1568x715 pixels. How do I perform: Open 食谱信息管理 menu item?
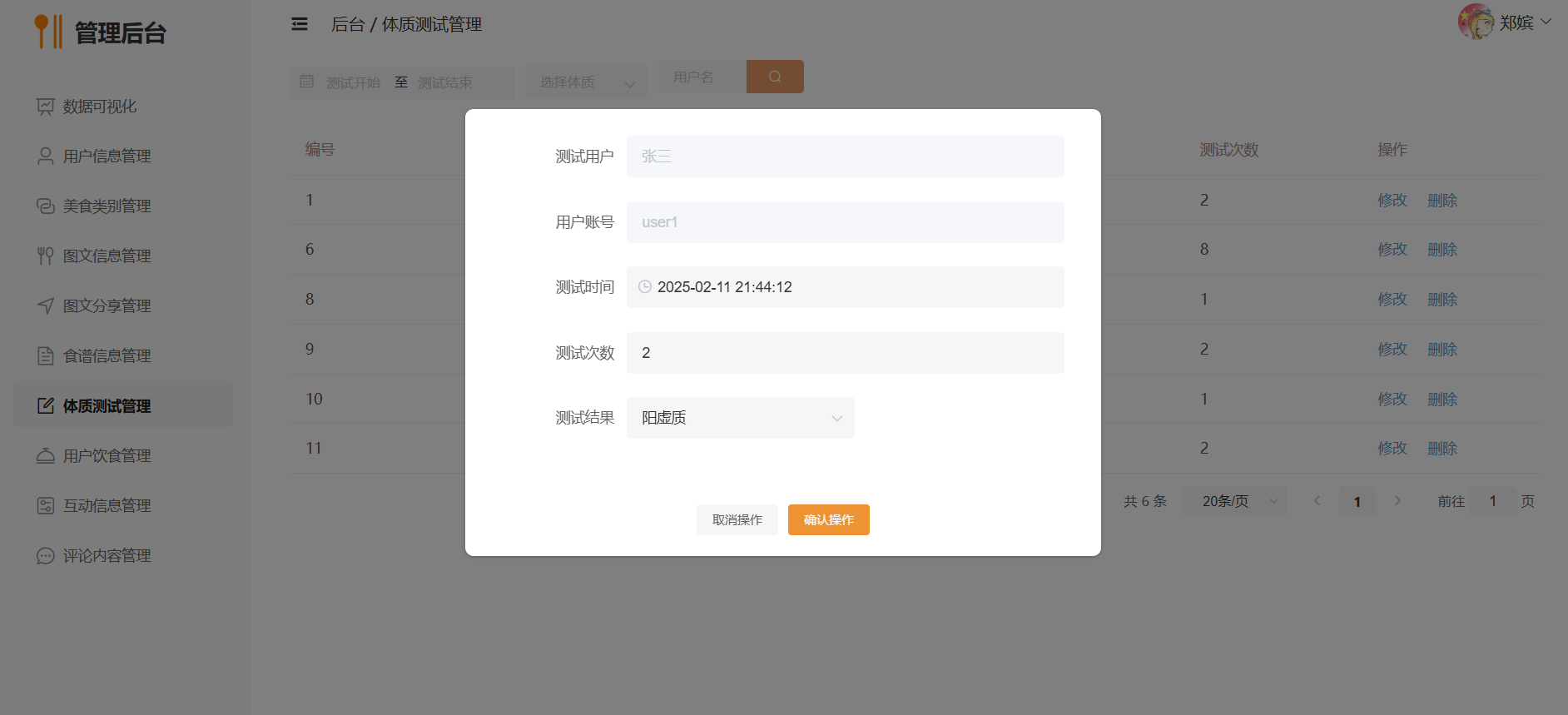coord(123,356)
